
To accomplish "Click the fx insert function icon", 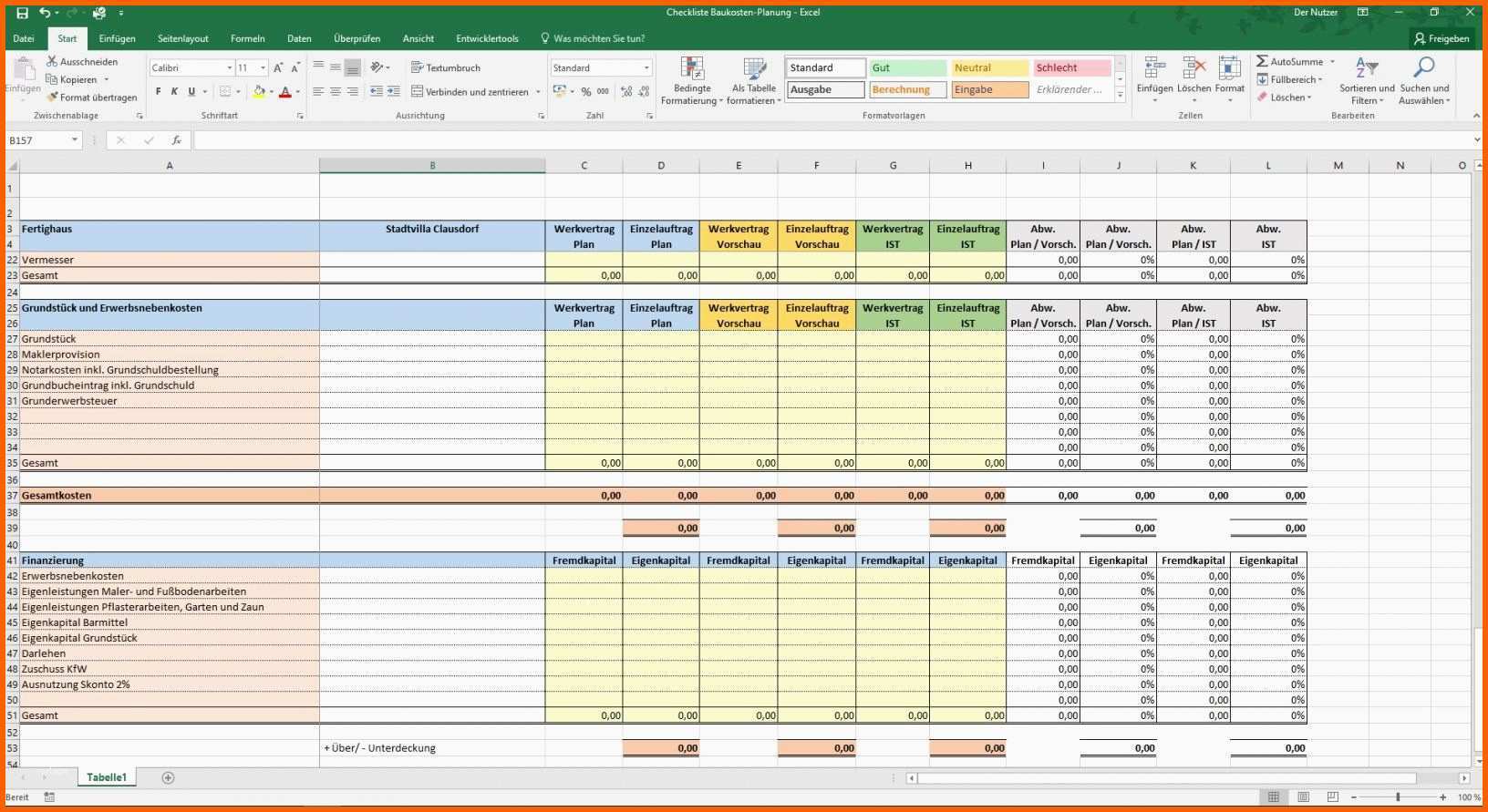I will 177,140.
